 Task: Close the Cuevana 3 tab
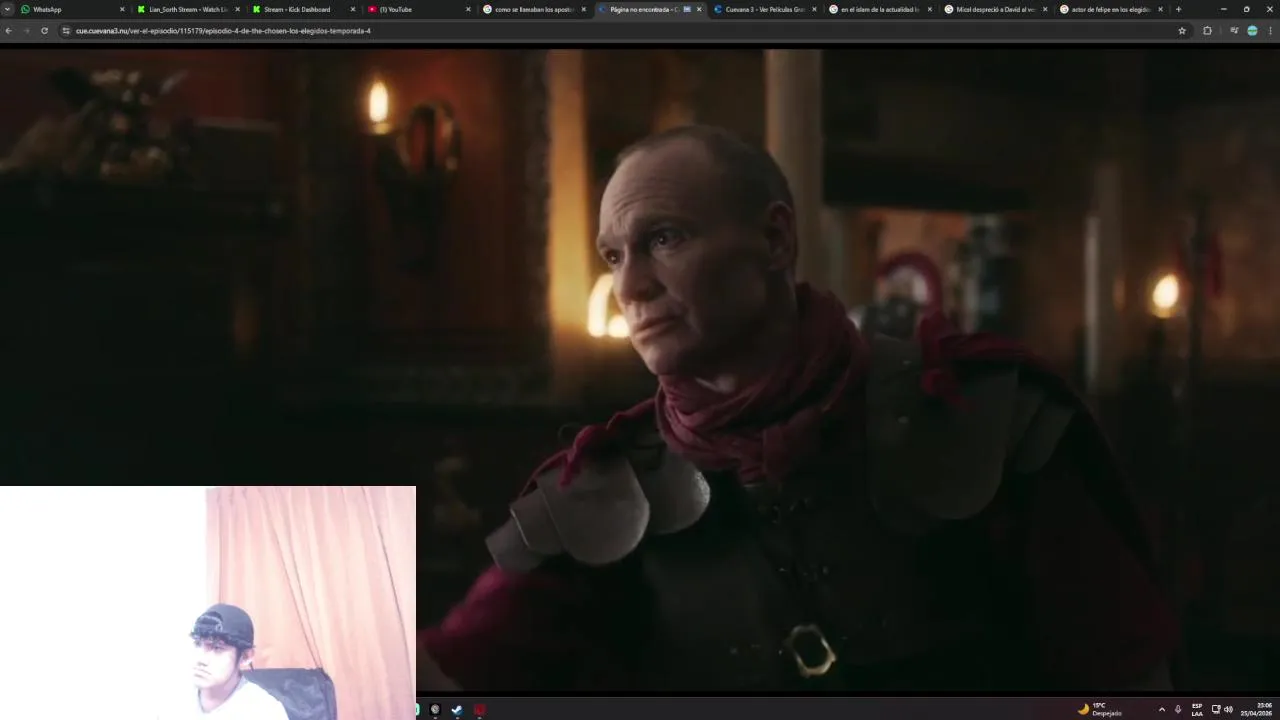(814, 9)
